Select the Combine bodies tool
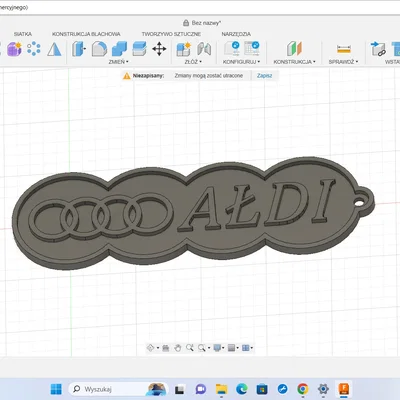Viewport: 400px width, 400px height. point(119,49)
